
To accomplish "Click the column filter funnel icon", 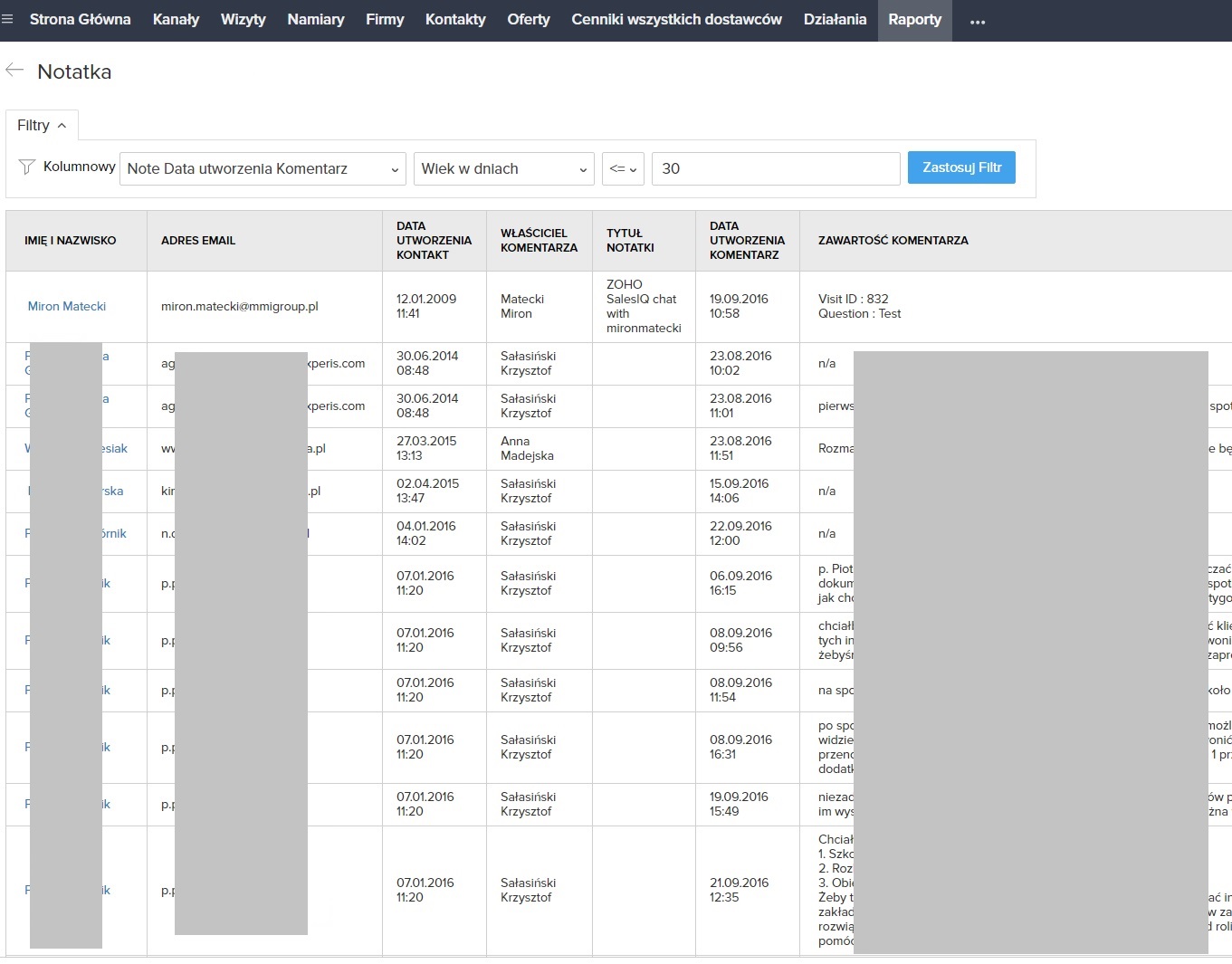I will pyautogui.click(x=27, y=167).
